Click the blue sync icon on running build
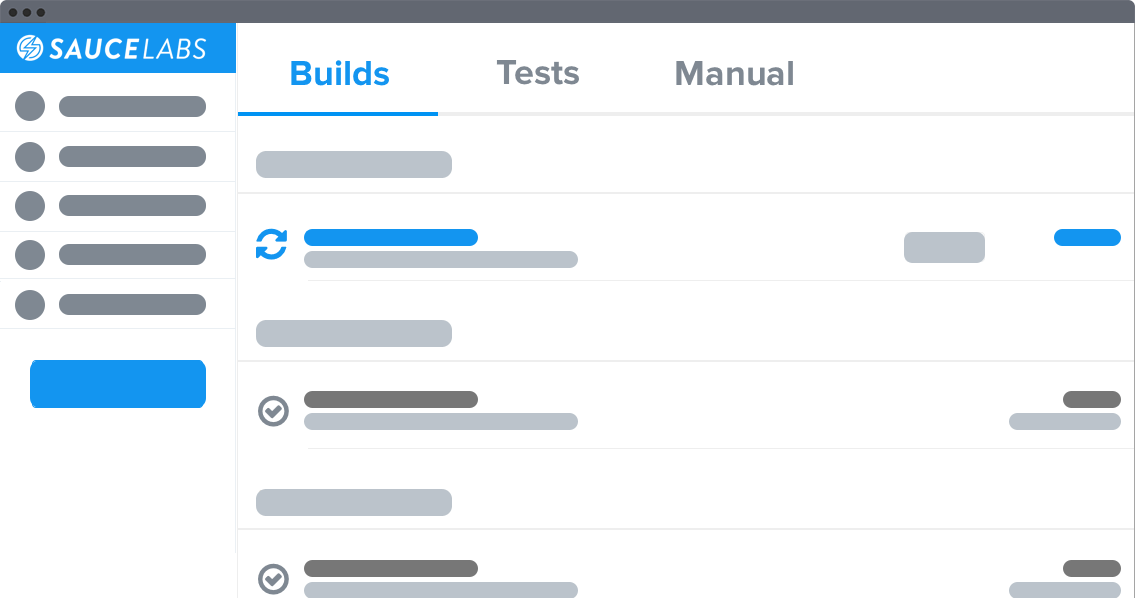This screenshot has width=1135, height=598. (271, 244)
